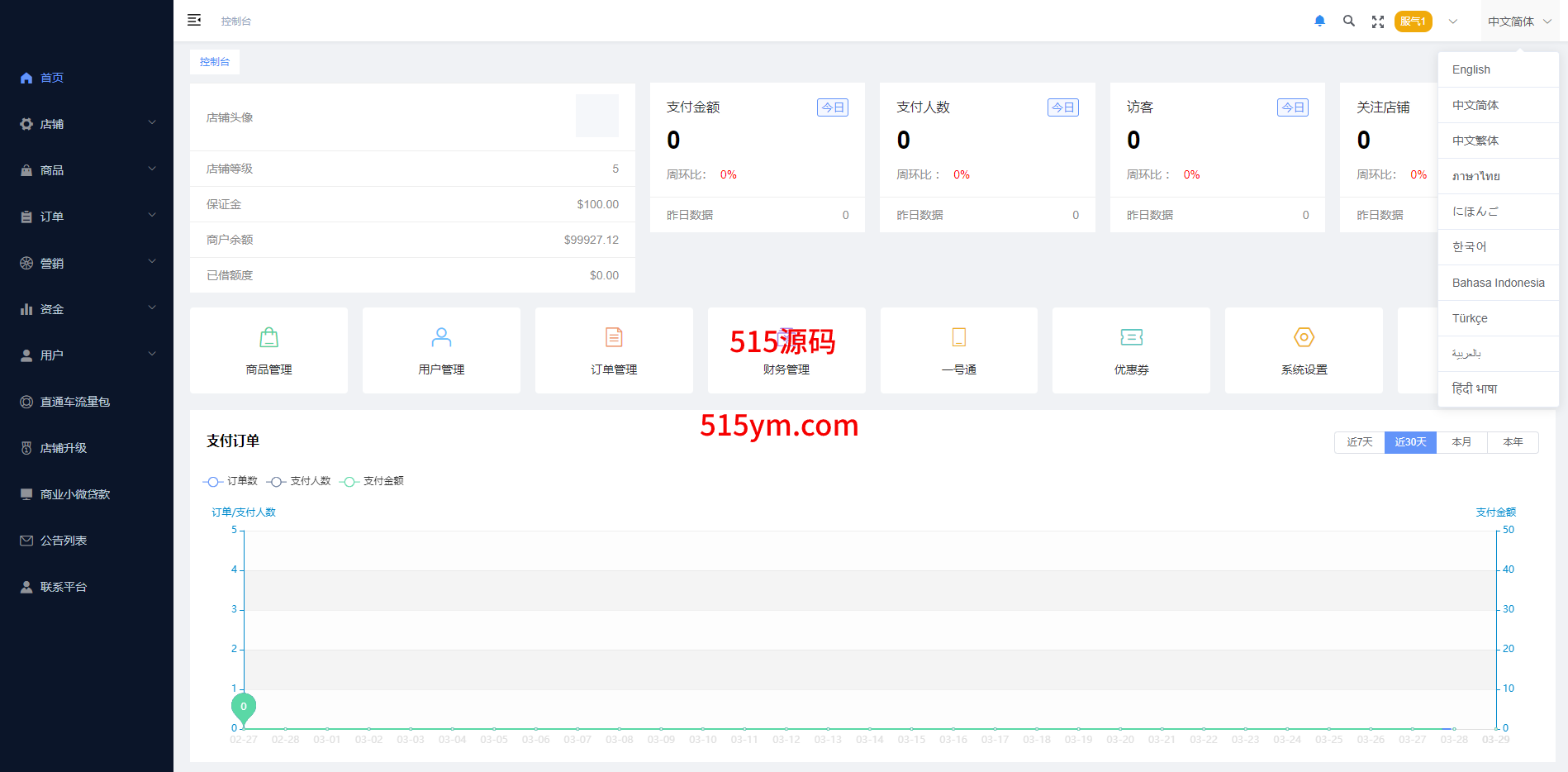This screenshot has height=772, width=1568.
Task: Collapse the sidebar with the hamburger icon
Action: pyautogui.click(x=194, y=21)
